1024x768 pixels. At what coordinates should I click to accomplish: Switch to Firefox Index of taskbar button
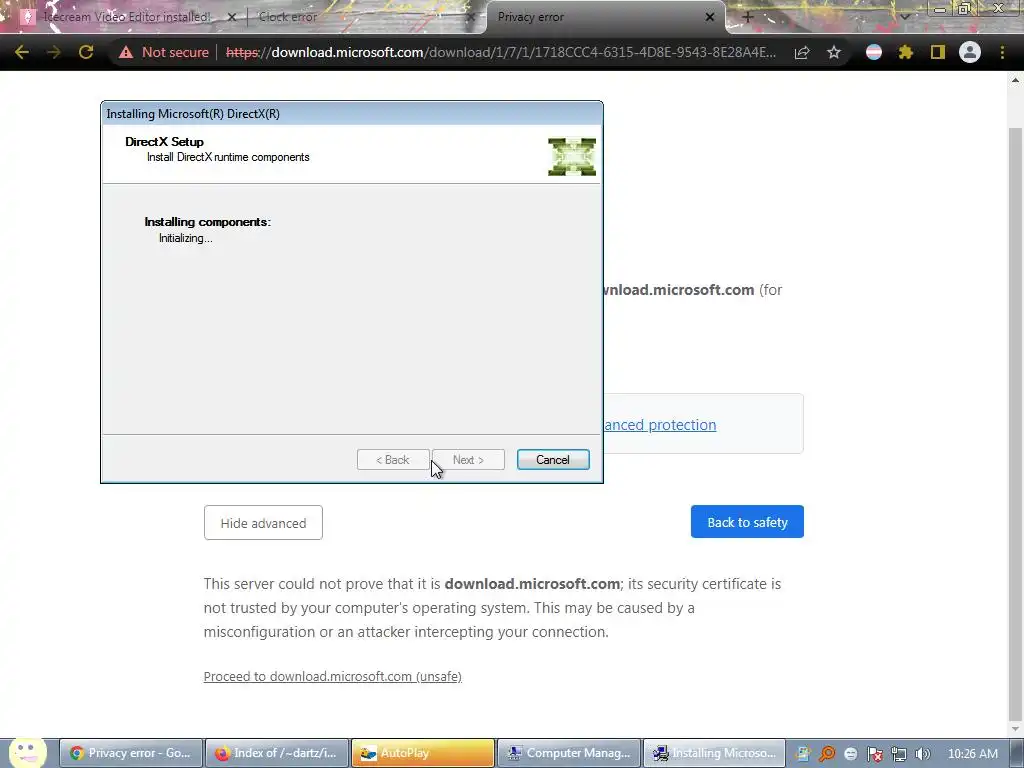(x=277, y=753)
